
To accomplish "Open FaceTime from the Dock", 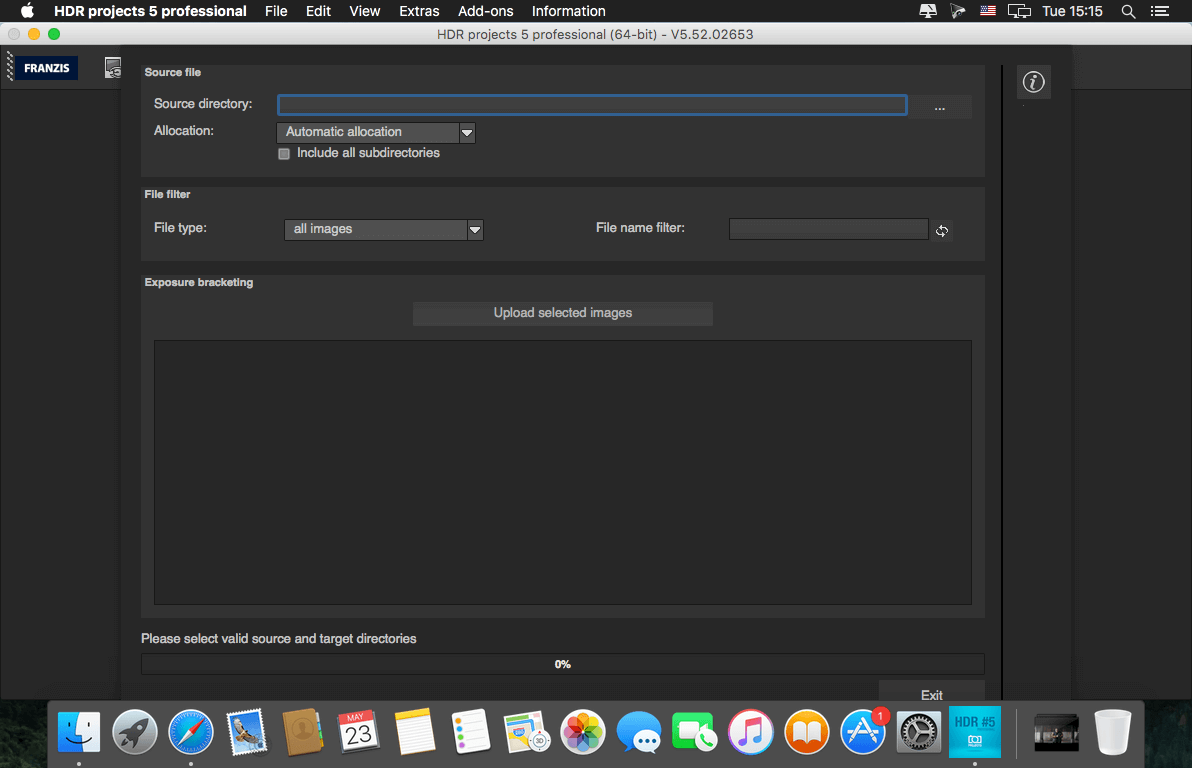I will (x=694, y=732).
